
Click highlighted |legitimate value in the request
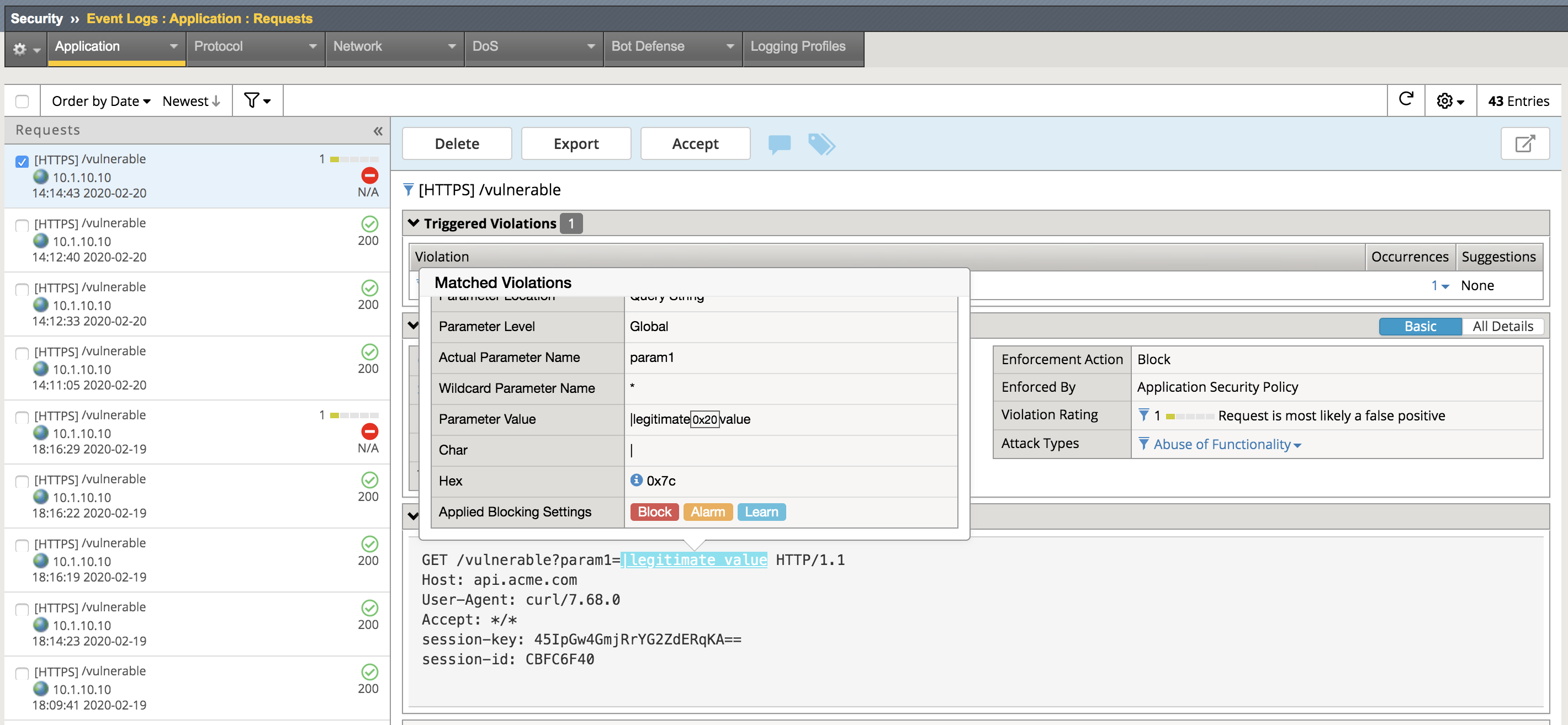click(x=694, y=560)
